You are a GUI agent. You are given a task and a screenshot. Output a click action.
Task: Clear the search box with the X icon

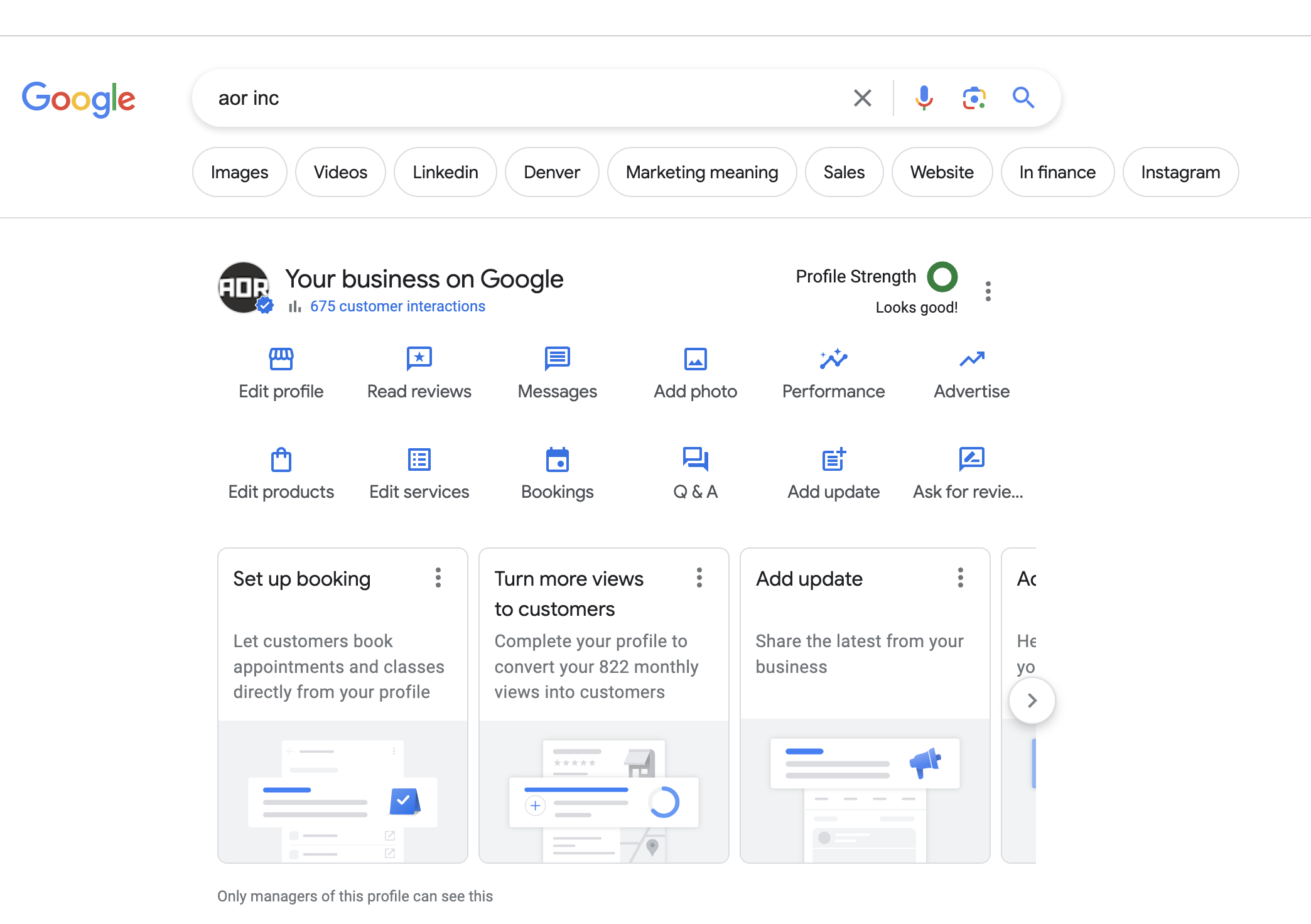[863, 98]
